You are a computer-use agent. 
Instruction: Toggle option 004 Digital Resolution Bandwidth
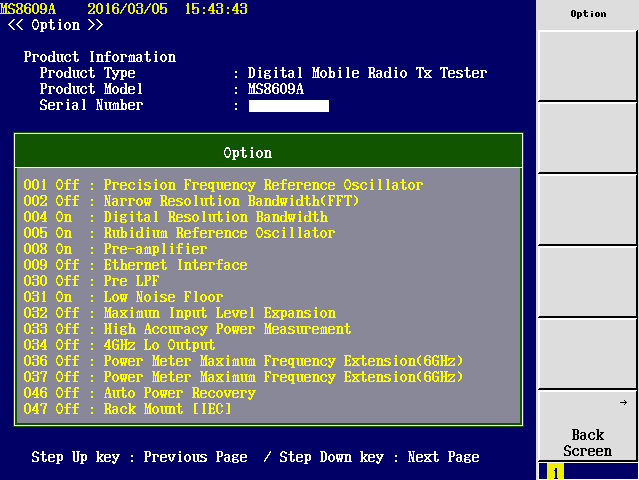(175, 217)
